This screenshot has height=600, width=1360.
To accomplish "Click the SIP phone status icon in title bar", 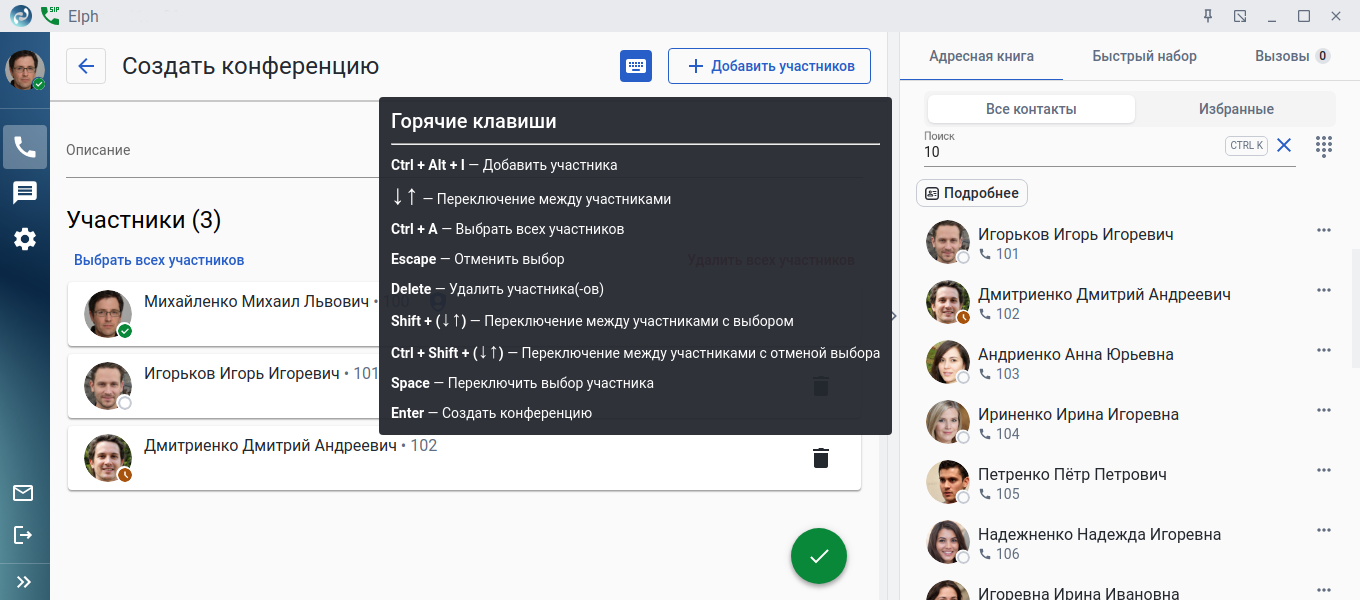I will (50, 16).
